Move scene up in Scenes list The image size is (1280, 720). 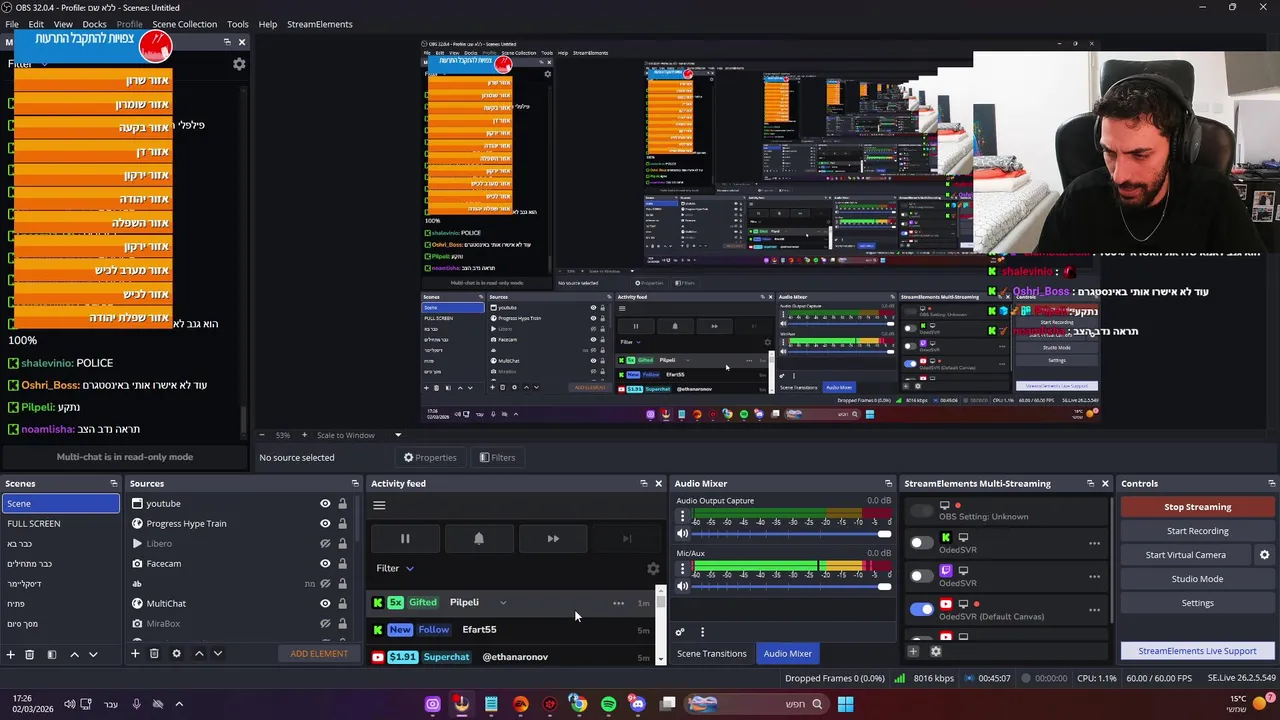[x=74, y=654]
